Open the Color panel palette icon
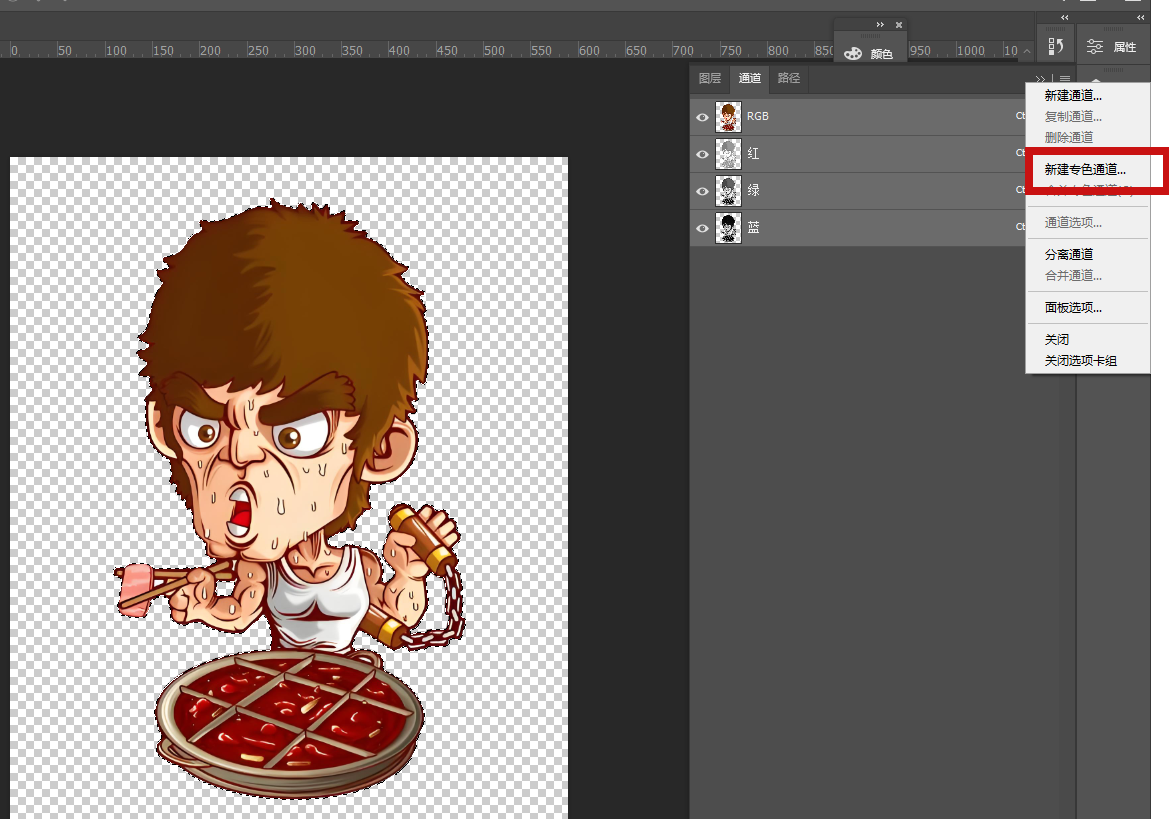This screenshot has height=819, width=1169. coord(853,54)
